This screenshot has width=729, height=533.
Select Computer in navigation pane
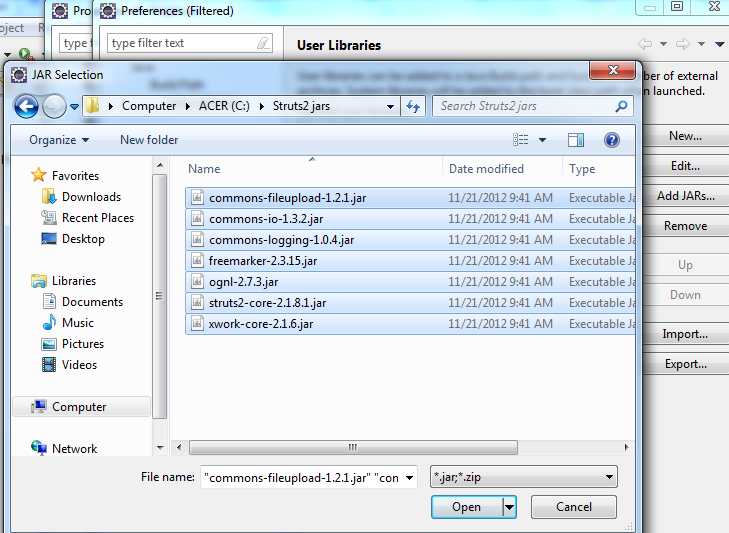coord(79,407)
